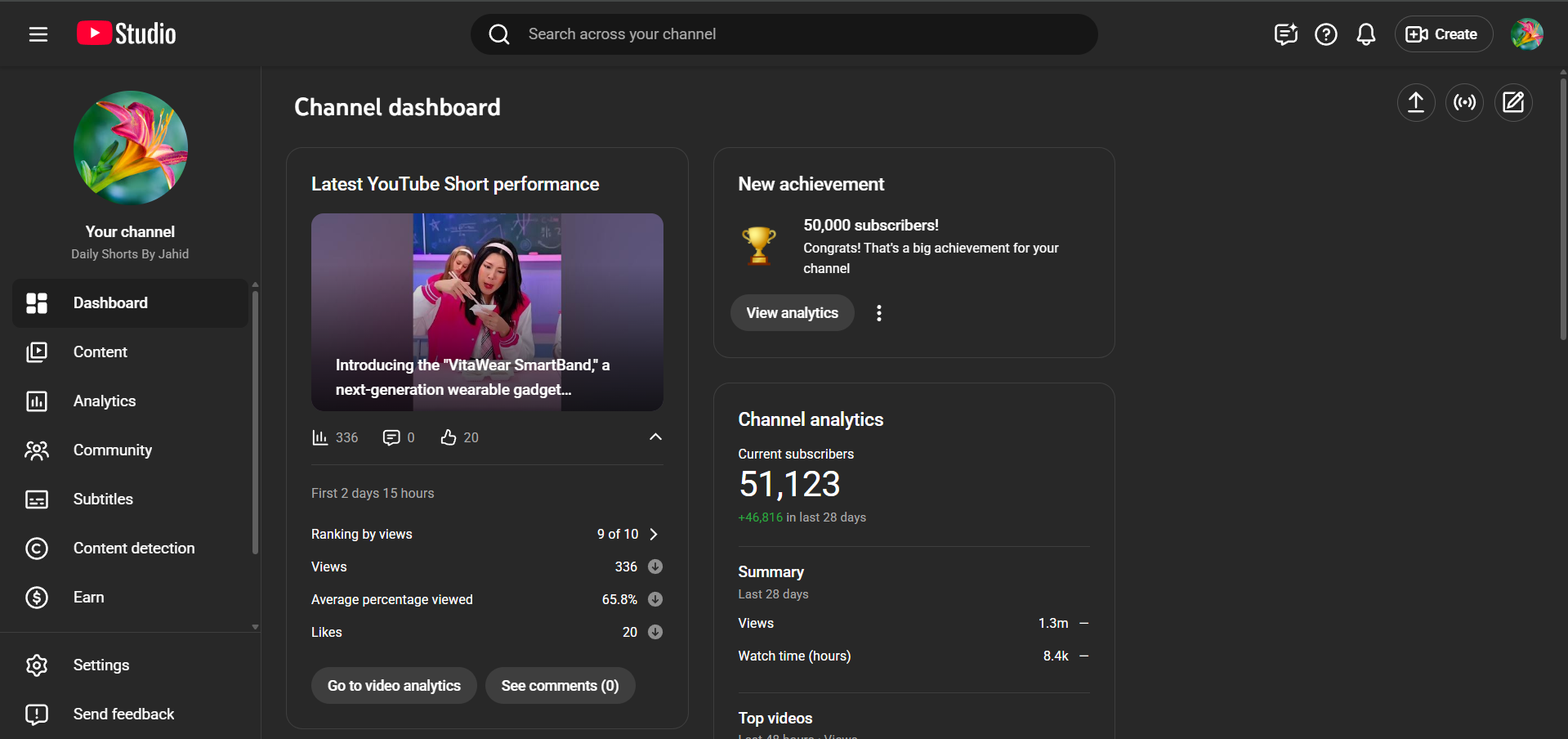This screenshot has height=739, width=1568.
Task: Open the create post pencil icon
Action: [x=1513, y=103]
